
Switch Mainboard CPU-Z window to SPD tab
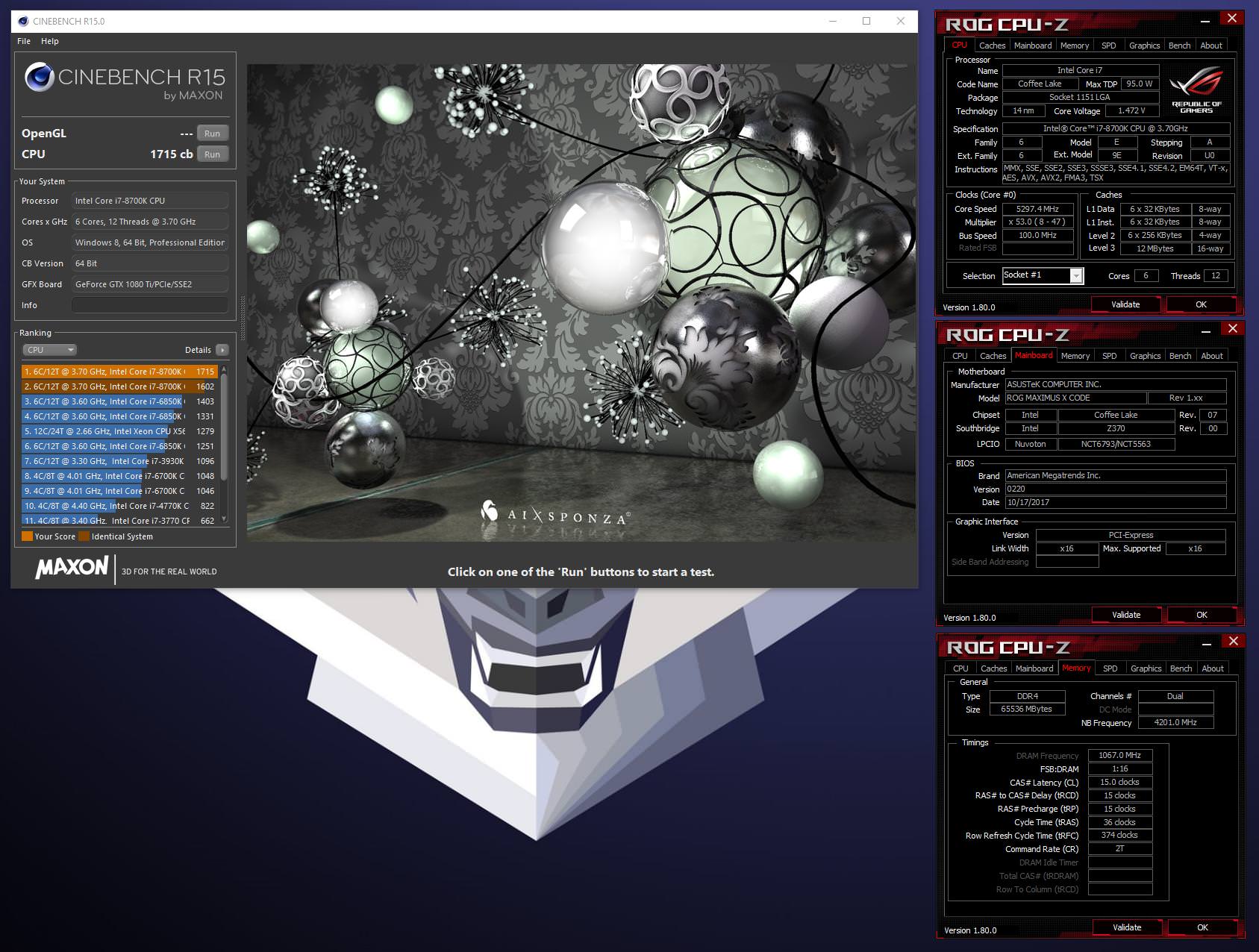pos(1110,356)
